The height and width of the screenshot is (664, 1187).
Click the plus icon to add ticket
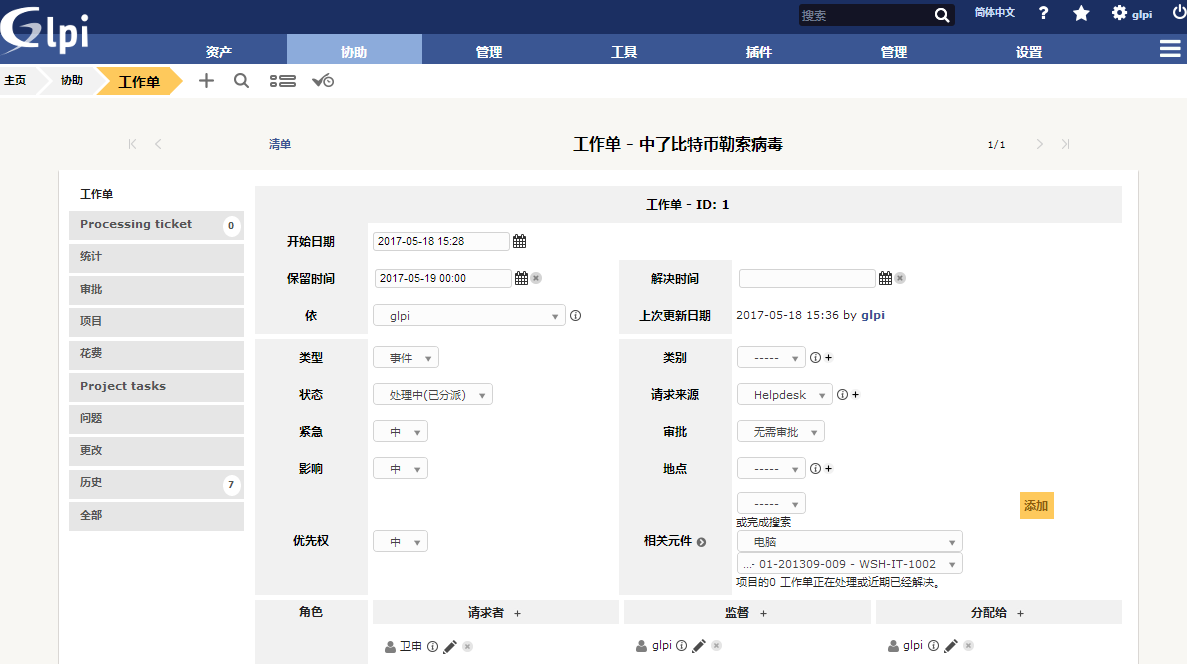(x=206, y=81)
